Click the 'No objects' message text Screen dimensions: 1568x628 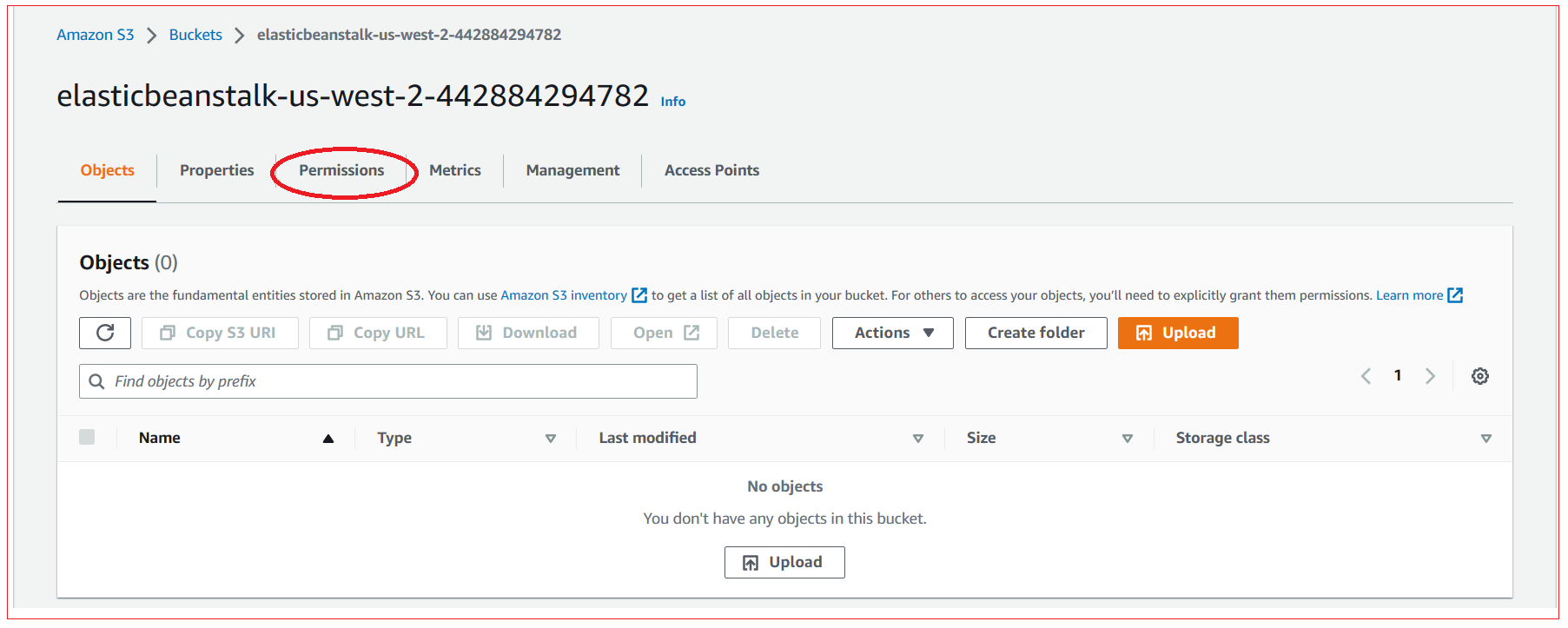pos(785,486)
